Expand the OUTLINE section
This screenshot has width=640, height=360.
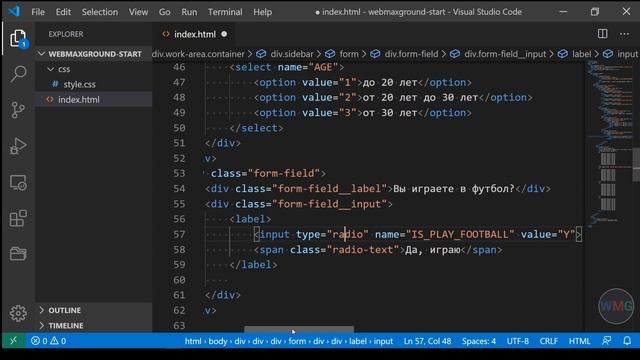tap(93, 310)
